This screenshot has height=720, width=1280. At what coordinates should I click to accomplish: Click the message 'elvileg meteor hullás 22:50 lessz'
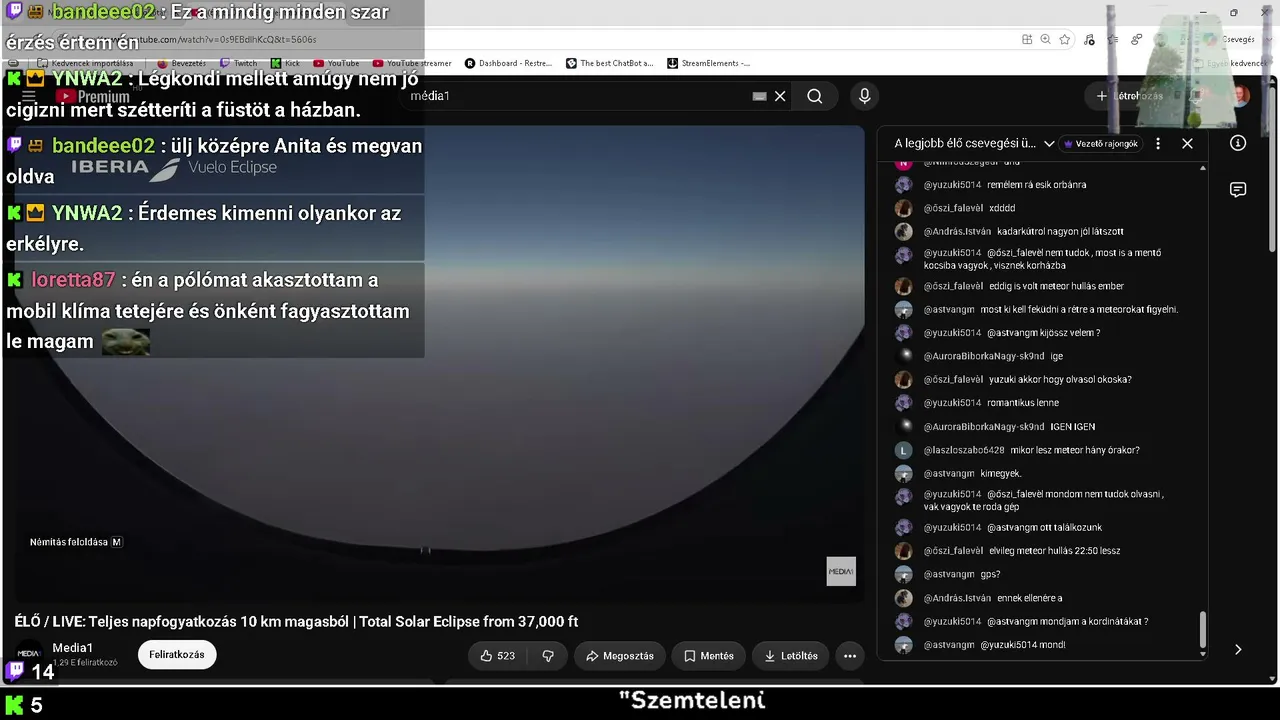(x=1054, y=551)
